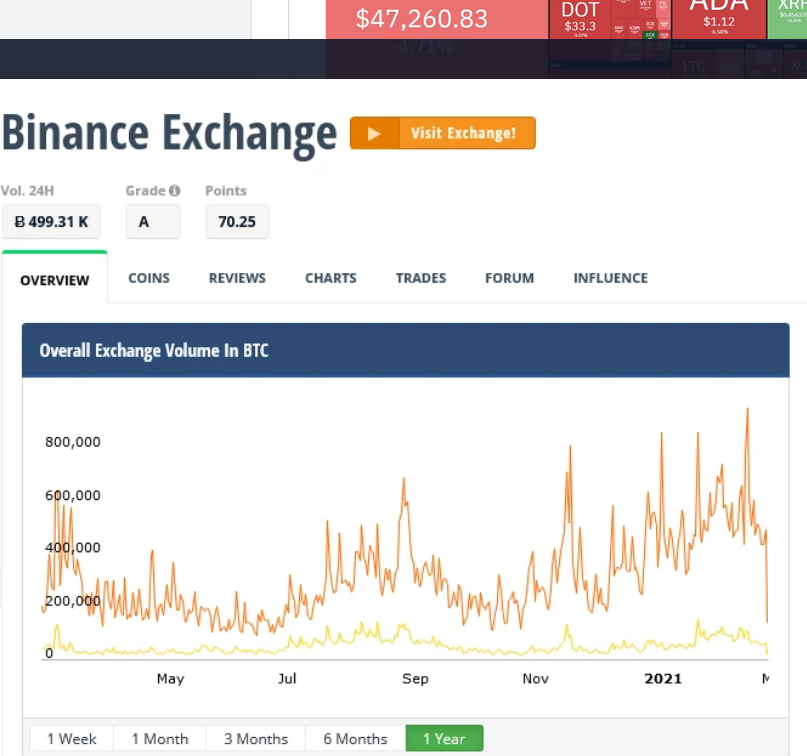807x756 pixels.
Task: Click the Overview tab
Action: tap(55, 278)
